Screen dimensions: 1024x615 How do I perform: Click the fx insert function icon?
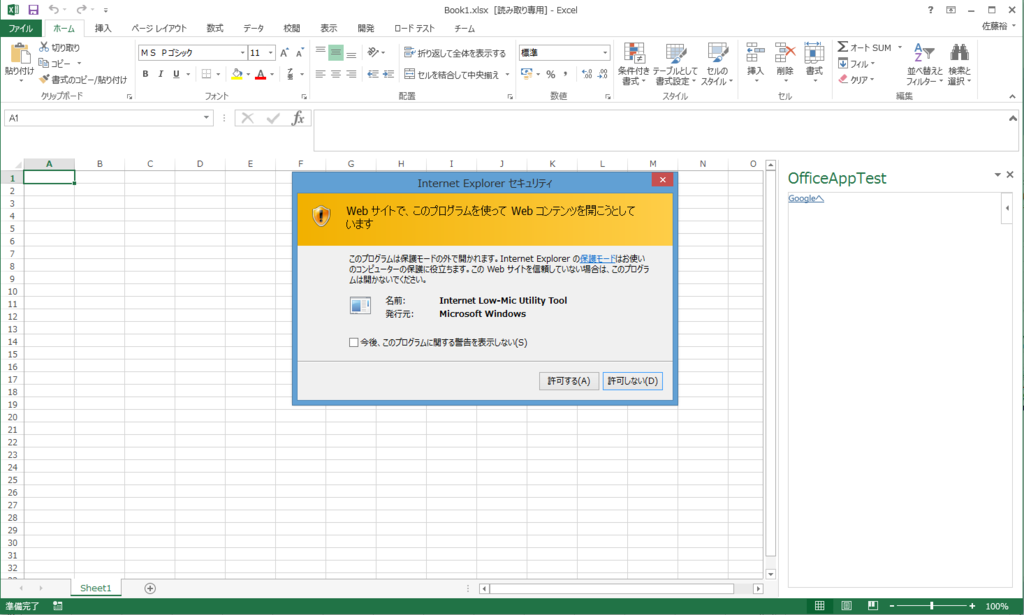(x=299, y=117)
